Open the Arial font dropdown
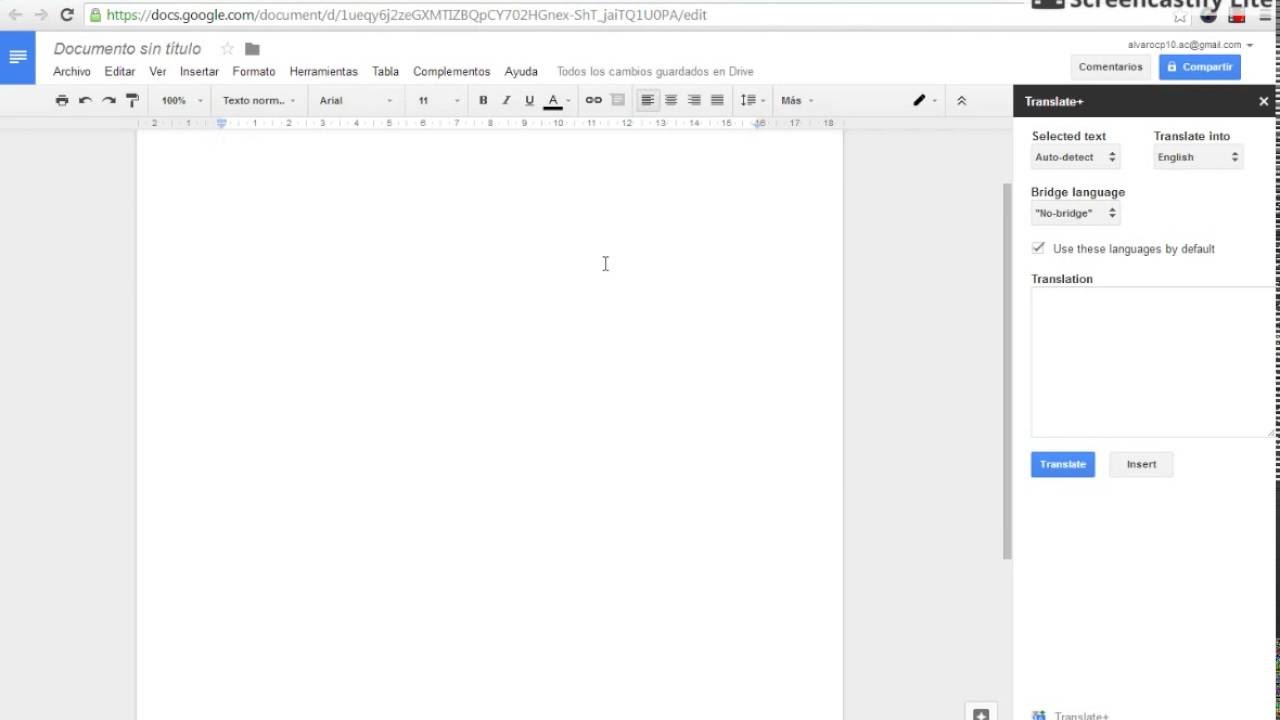 click(356, 100)
